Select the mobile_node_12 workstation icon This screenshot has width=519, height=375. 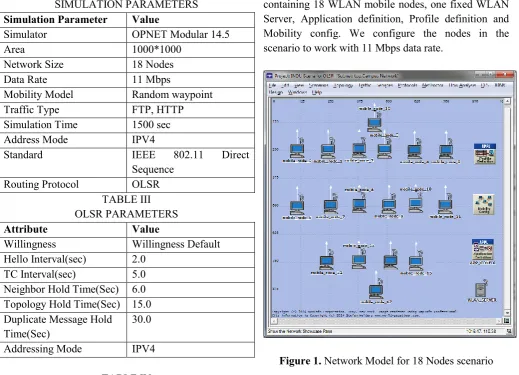tap(326, 262)
